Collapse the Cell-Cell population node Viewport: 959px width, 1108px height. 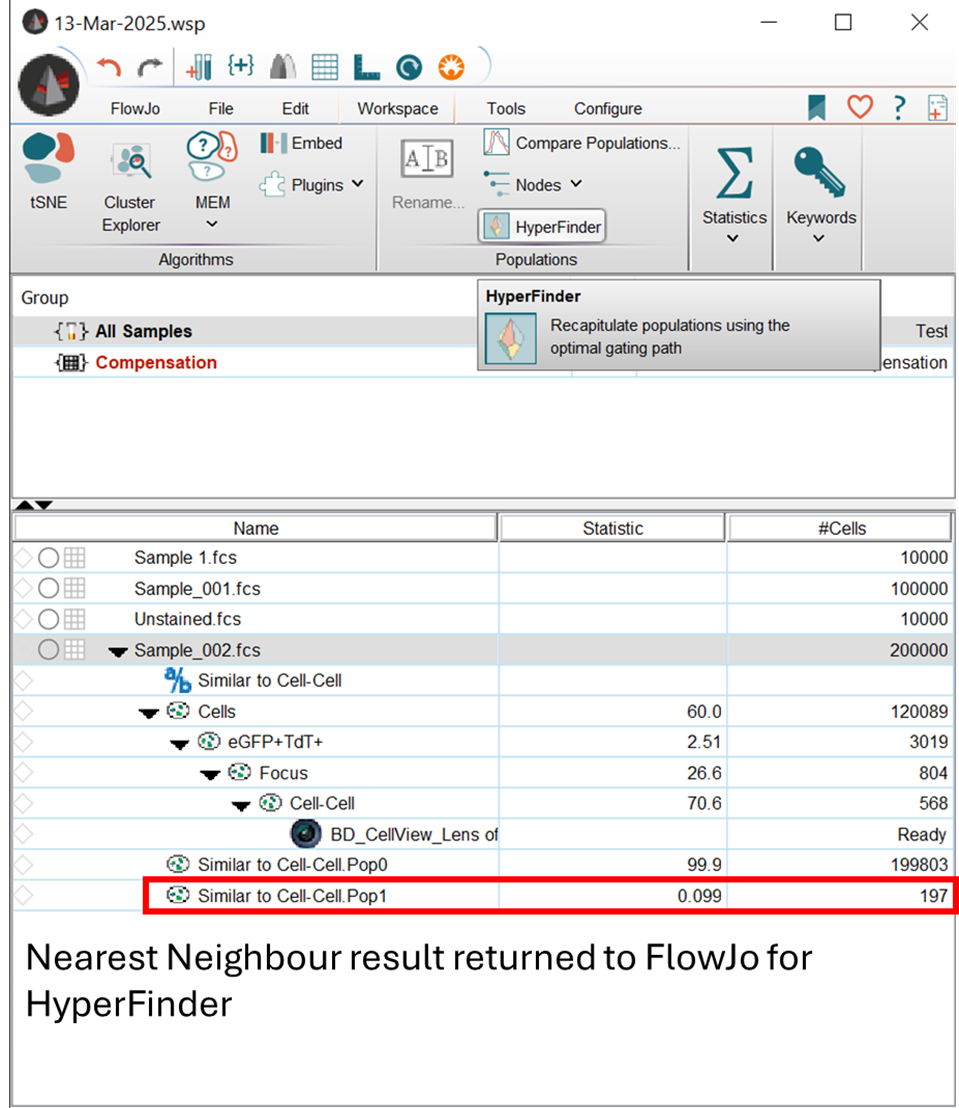click(241, 805)
